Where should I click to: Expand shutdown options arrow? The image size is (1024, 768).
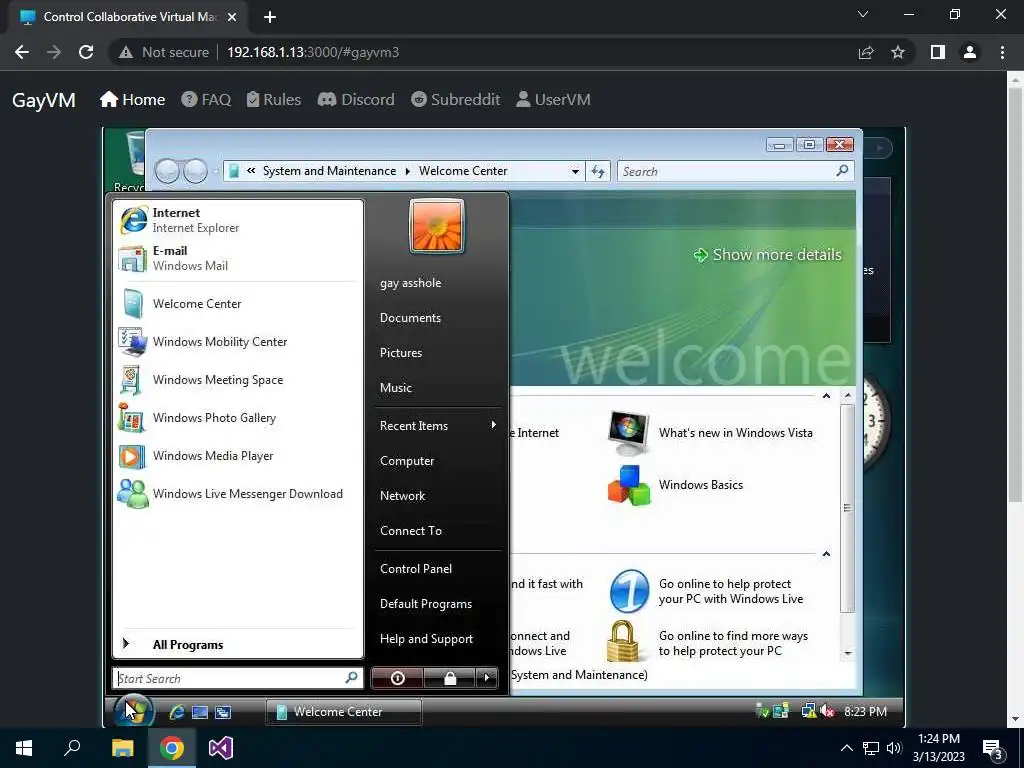487,678
